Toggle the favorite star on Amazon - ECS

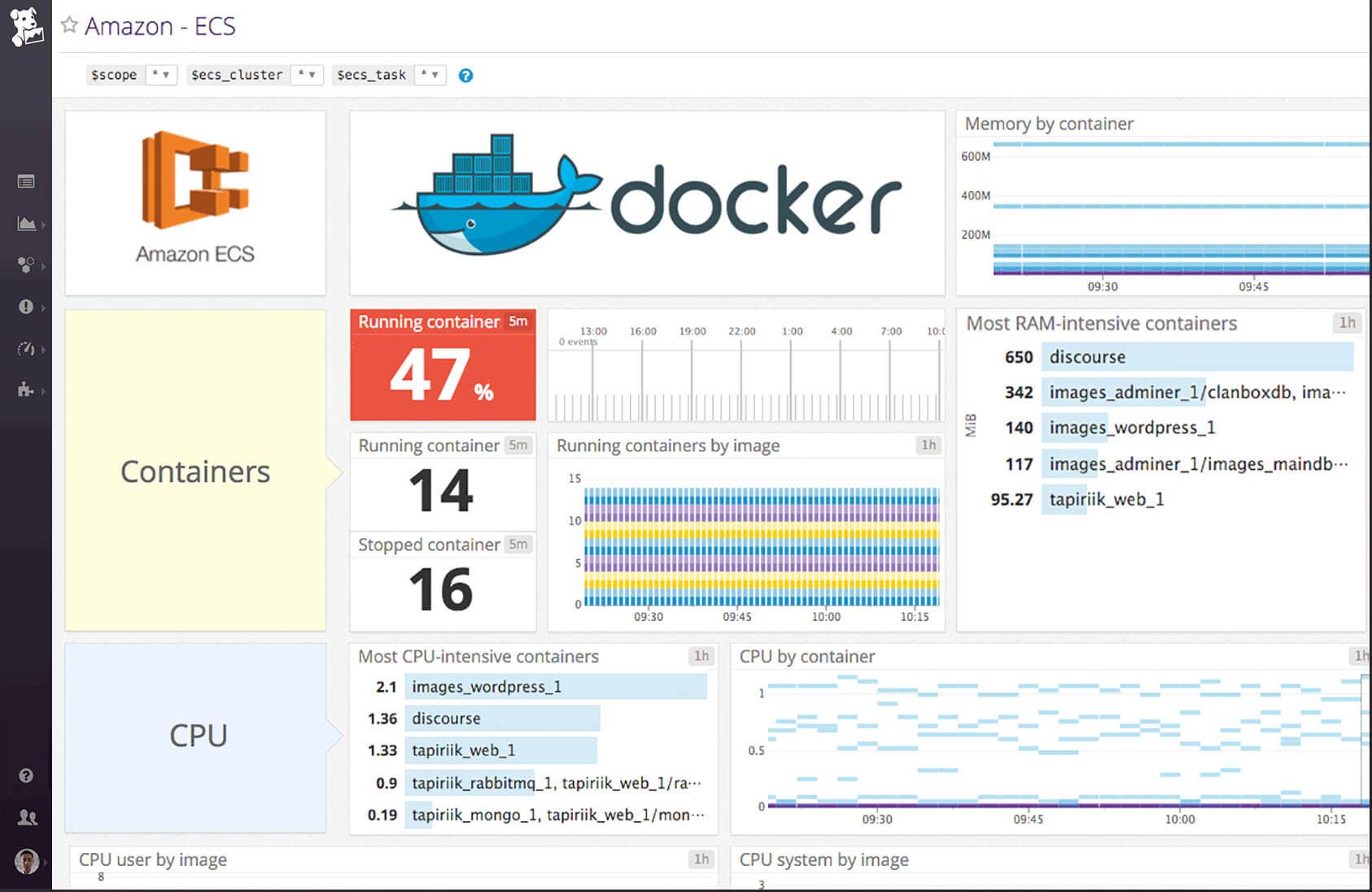coord(69,24)
